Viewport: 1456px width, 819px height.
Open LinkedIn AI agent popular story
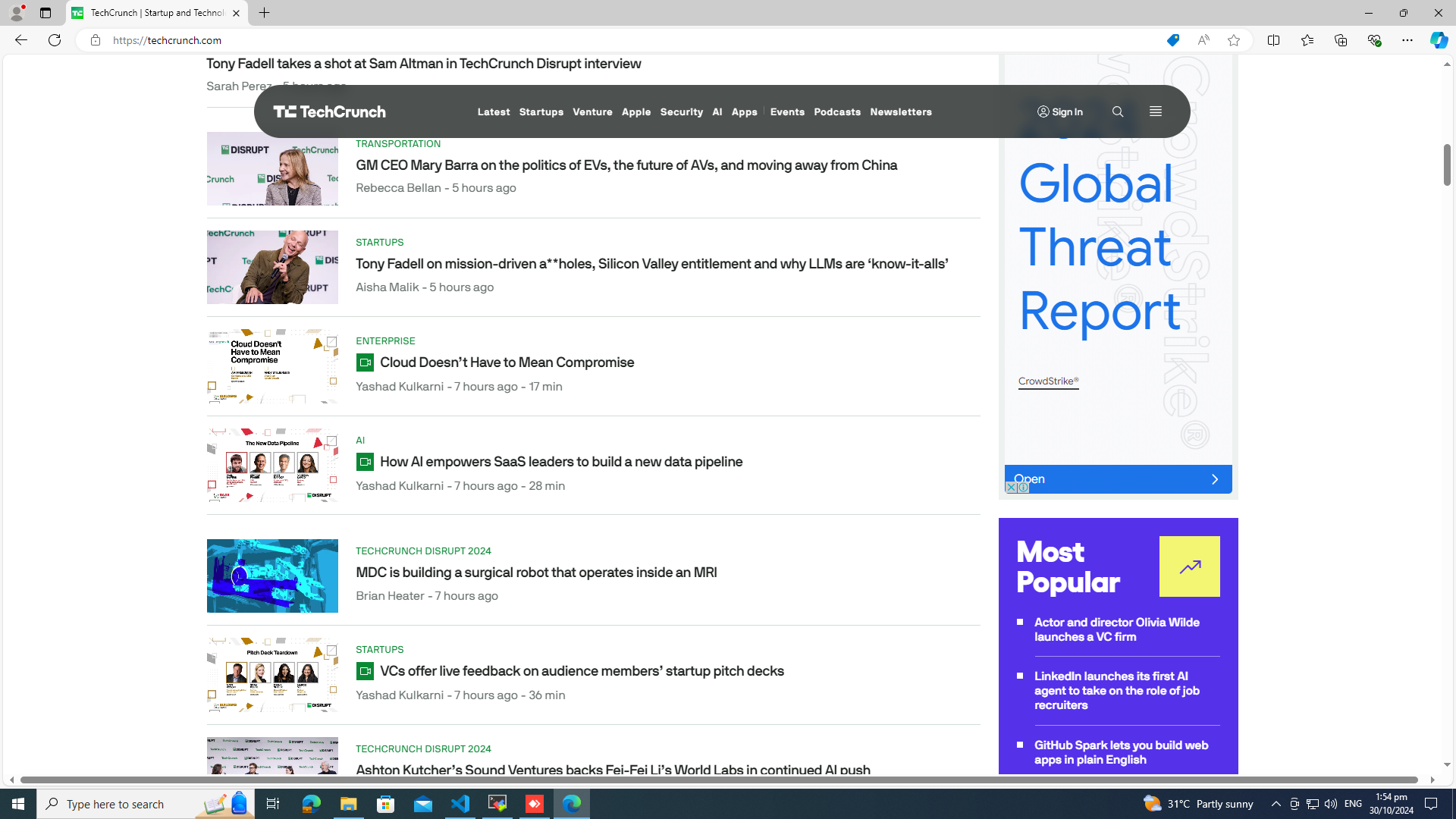pos(1116,691)
